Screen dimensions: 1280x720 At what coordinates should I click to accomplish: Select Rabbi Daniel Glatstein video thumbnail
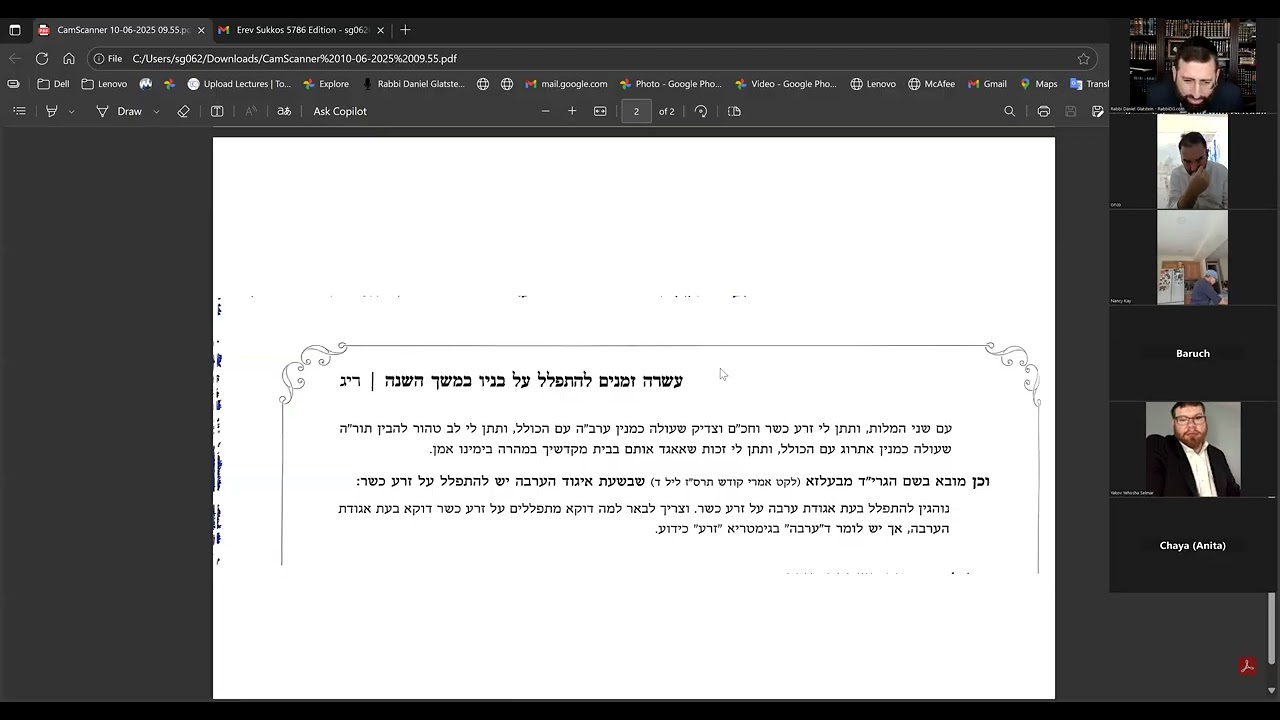point(1193,65)
